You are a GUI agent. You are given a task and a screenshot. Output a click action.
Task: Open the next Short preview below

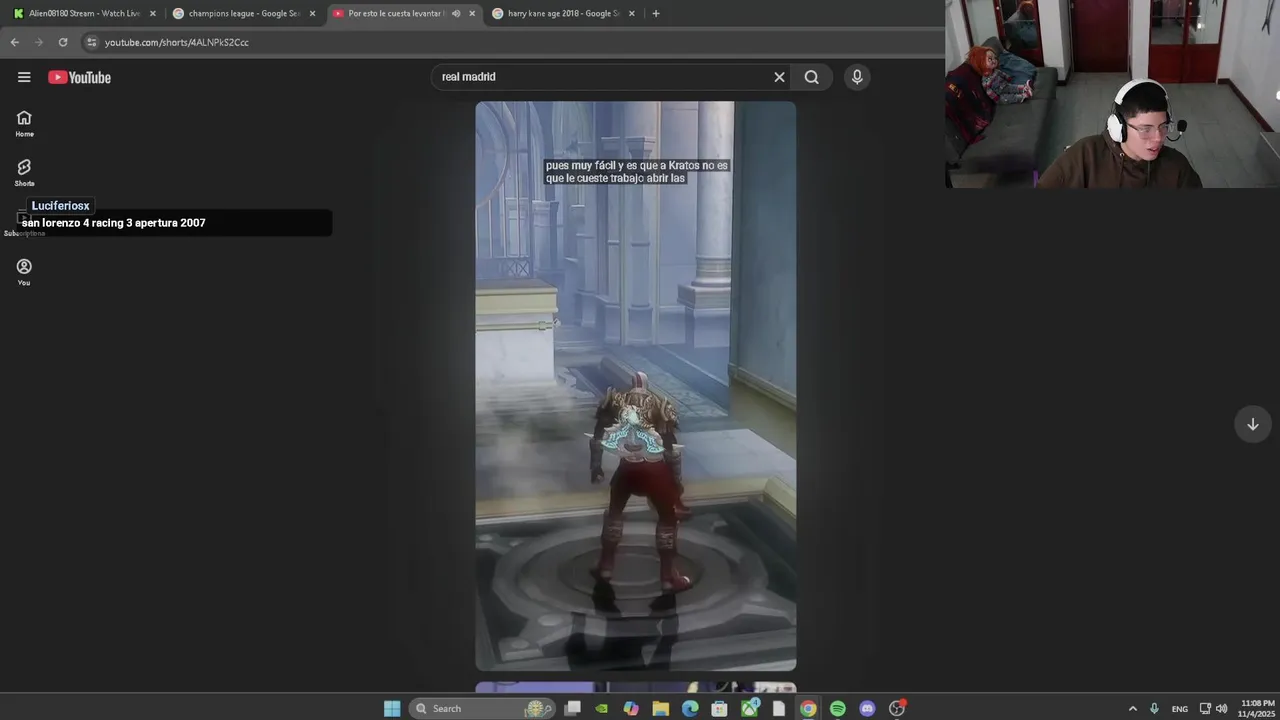[636, 687]
